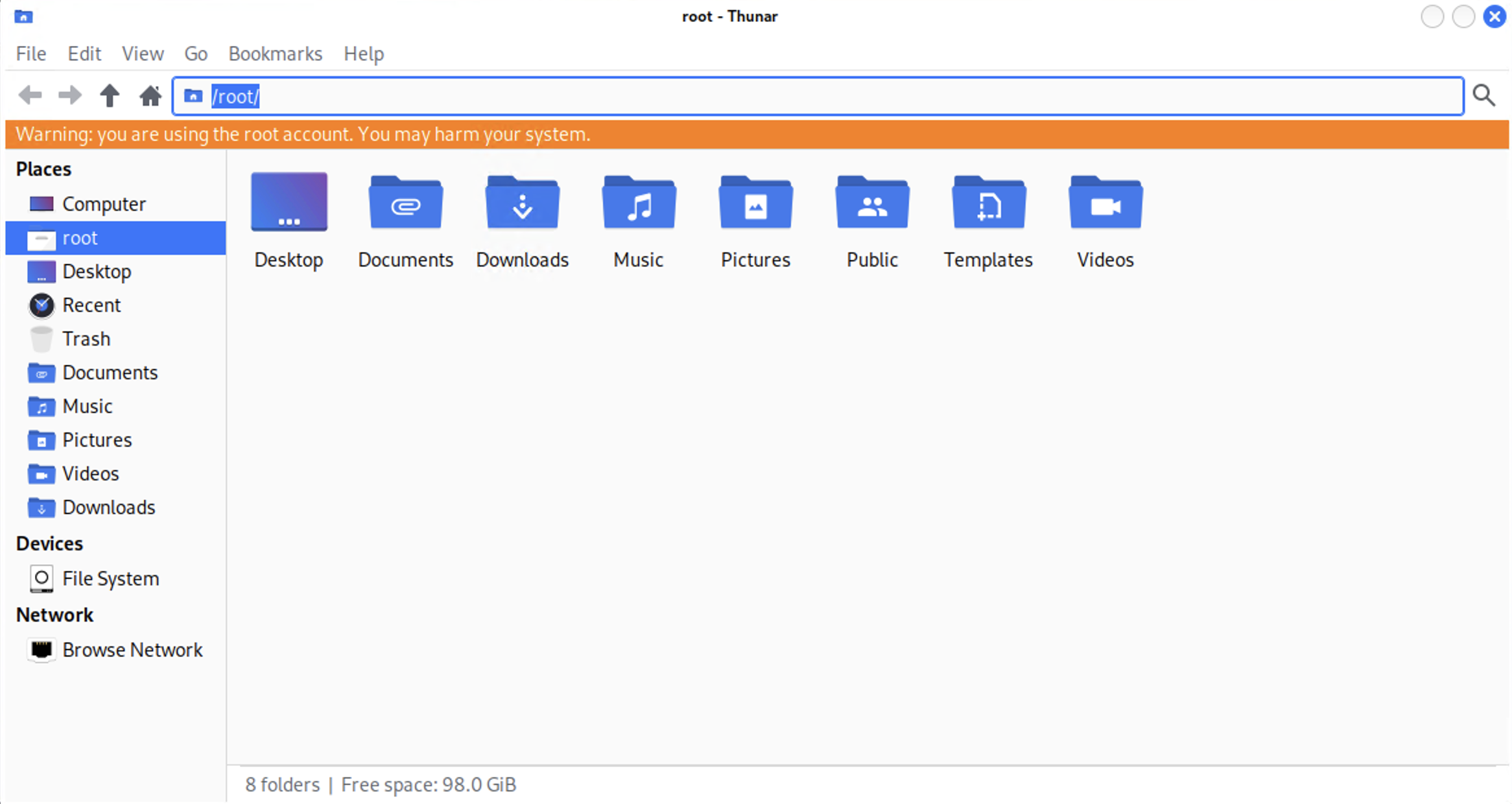This screenshot has width=1512, height=804.
Task: Click the search magnifier icon
Action: pos(1483,96)
